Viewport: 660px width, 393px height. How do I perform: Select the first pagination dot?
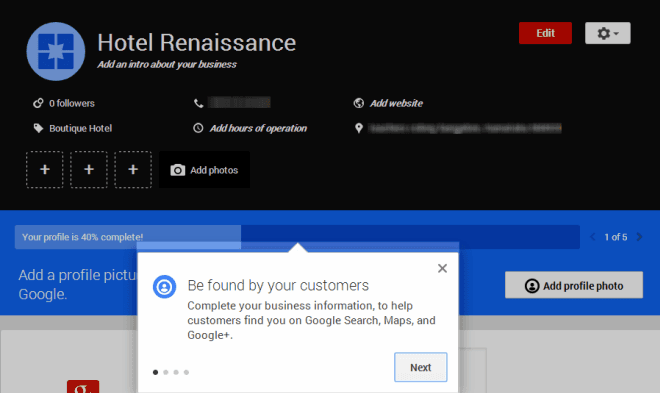[x=155, y=372]
